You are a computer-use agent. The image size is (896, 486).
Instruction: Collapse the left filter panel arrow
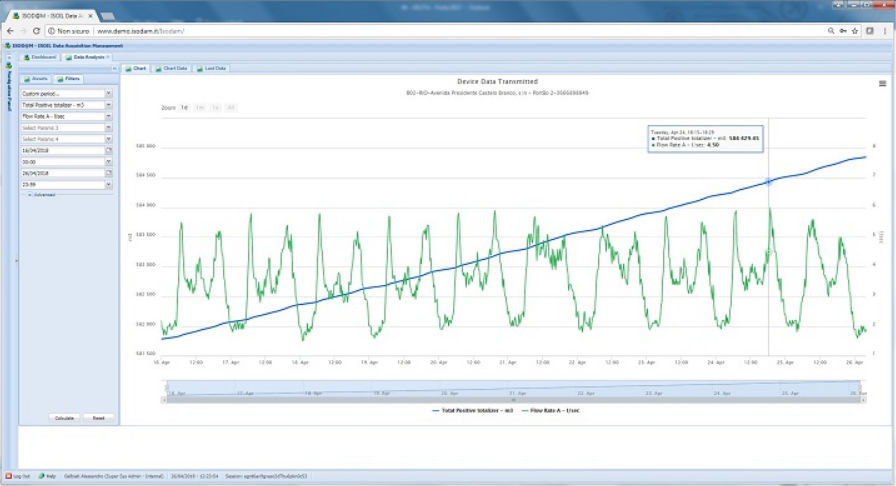point(114,69)
